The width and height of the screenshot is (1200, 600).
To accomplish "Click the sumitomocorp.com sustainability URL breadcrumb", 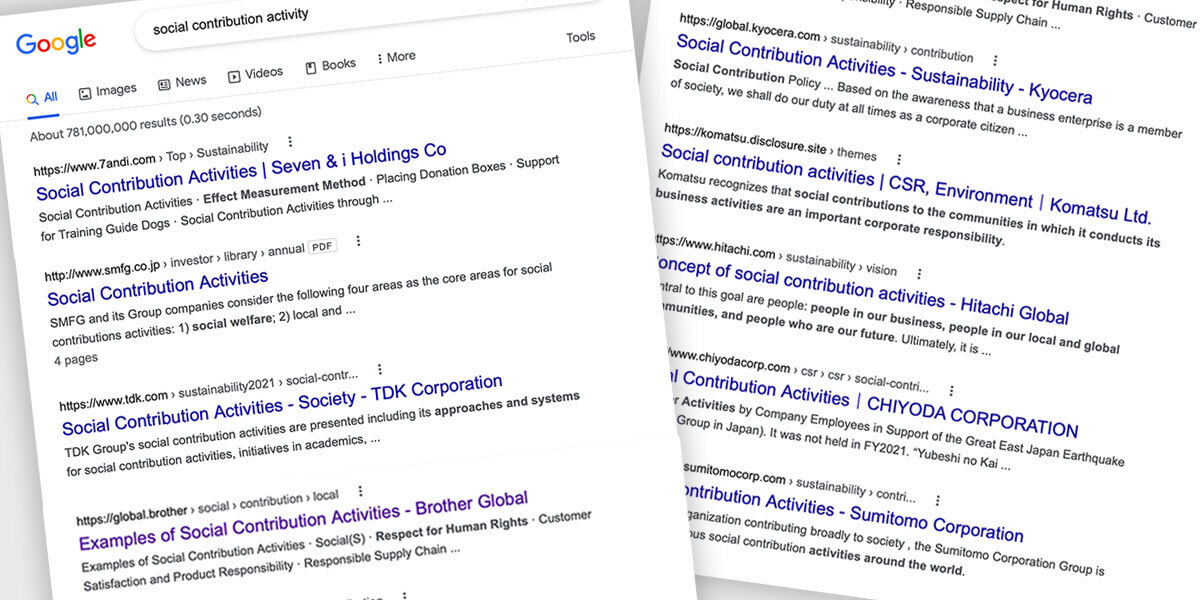I will 799,480.
